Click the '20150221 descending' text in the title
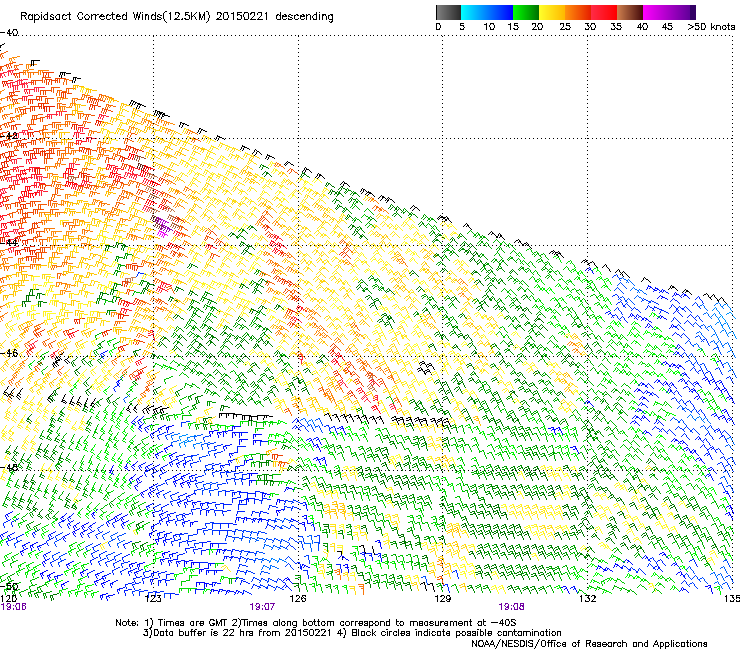 click(275, 17)
